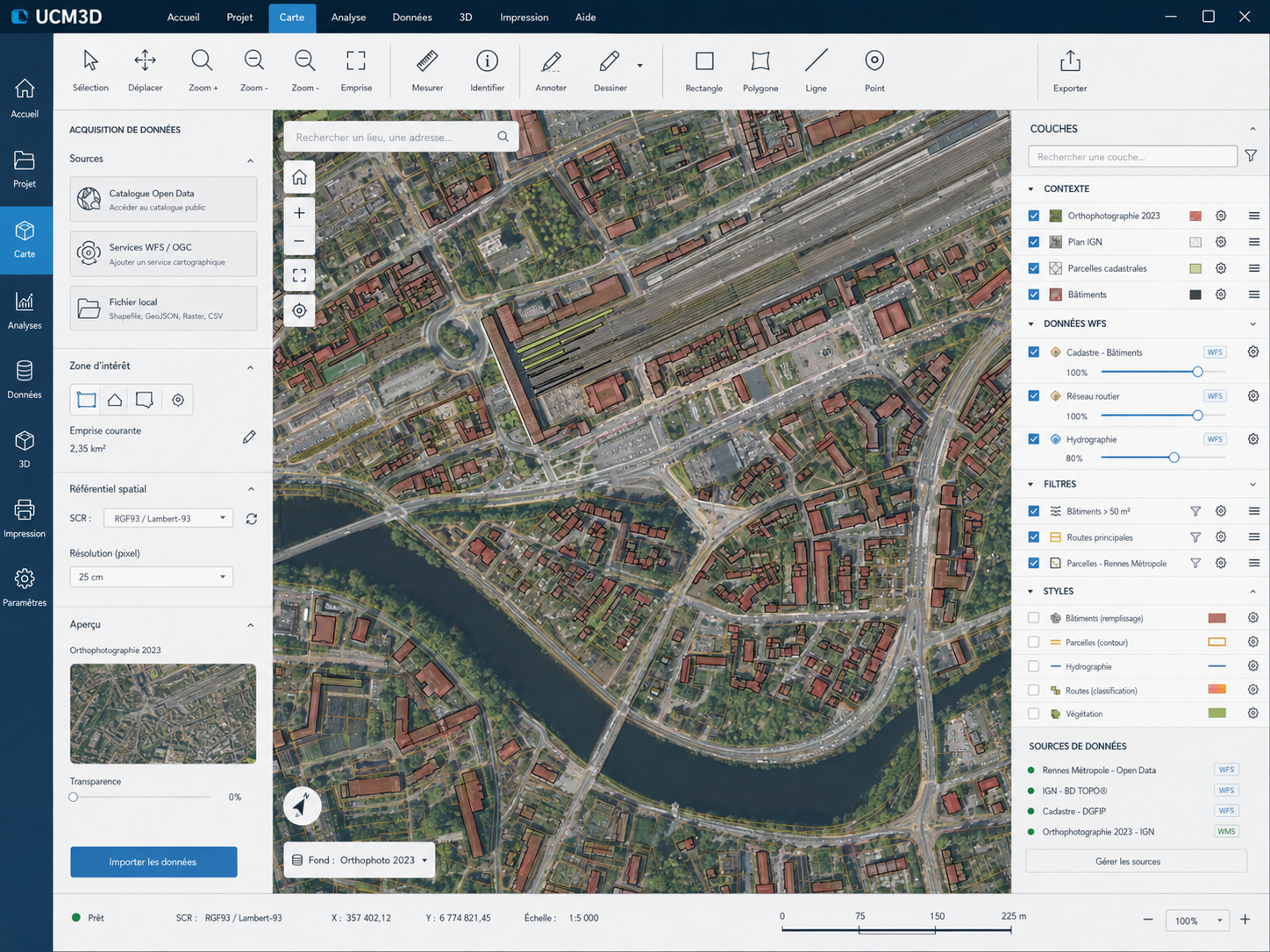This screenshot has height=952, width=1270.
Task: Choose the Annoter pencil tool
Action: click(551, 70)
